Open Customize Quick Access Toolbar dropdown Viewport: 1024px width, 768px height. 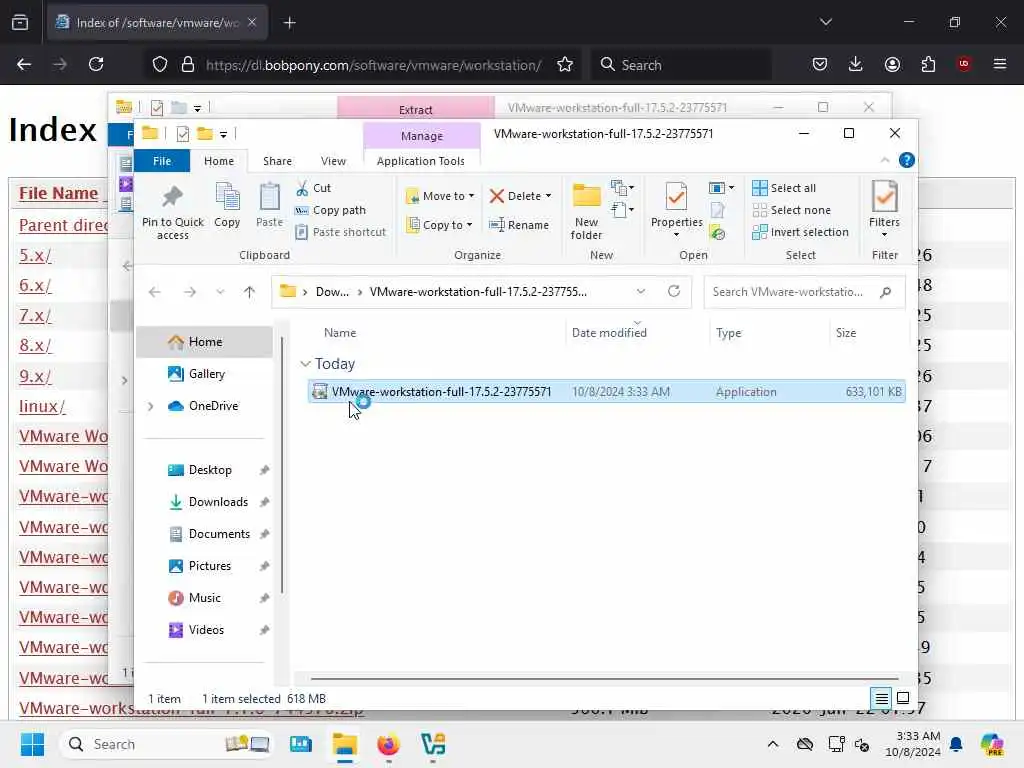click(x=223, y=135)
